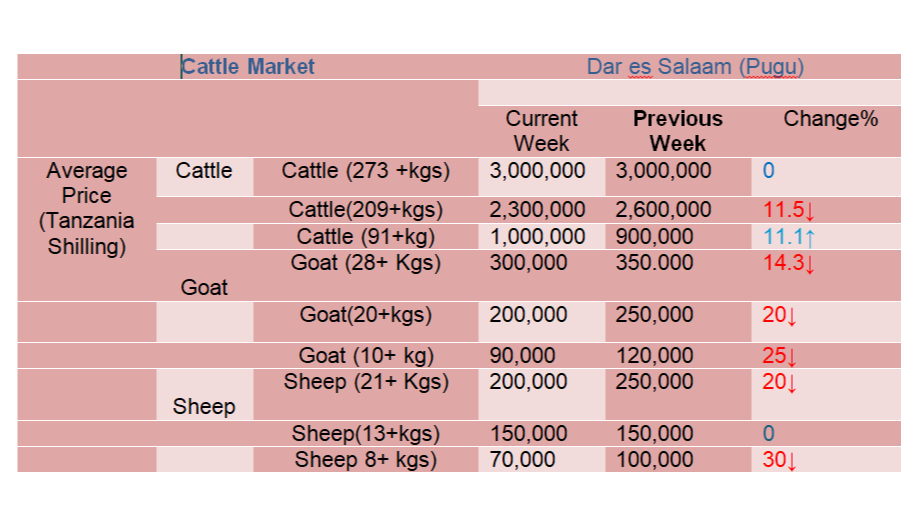Select the Average Price (Tanzania Shilling) cell
Screen dimensions: 916x515
pyautogui.click(x=87, y=208)
